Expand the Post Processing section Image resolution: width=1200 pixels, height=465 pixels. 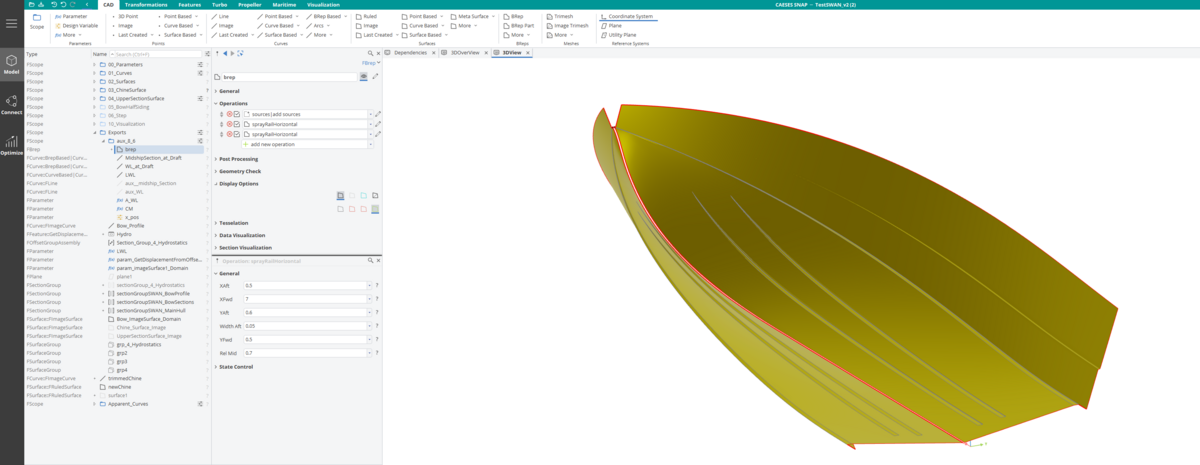237,159
